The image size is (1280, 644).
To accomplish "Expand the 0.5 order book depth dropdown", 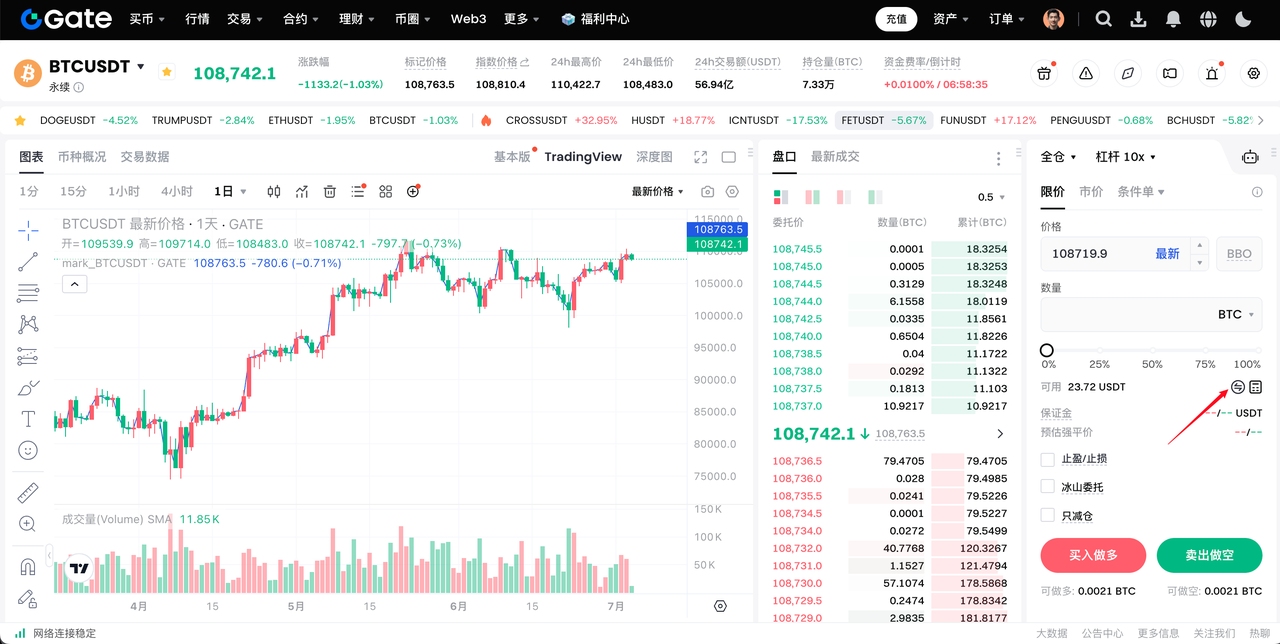I will click(991, 197).
